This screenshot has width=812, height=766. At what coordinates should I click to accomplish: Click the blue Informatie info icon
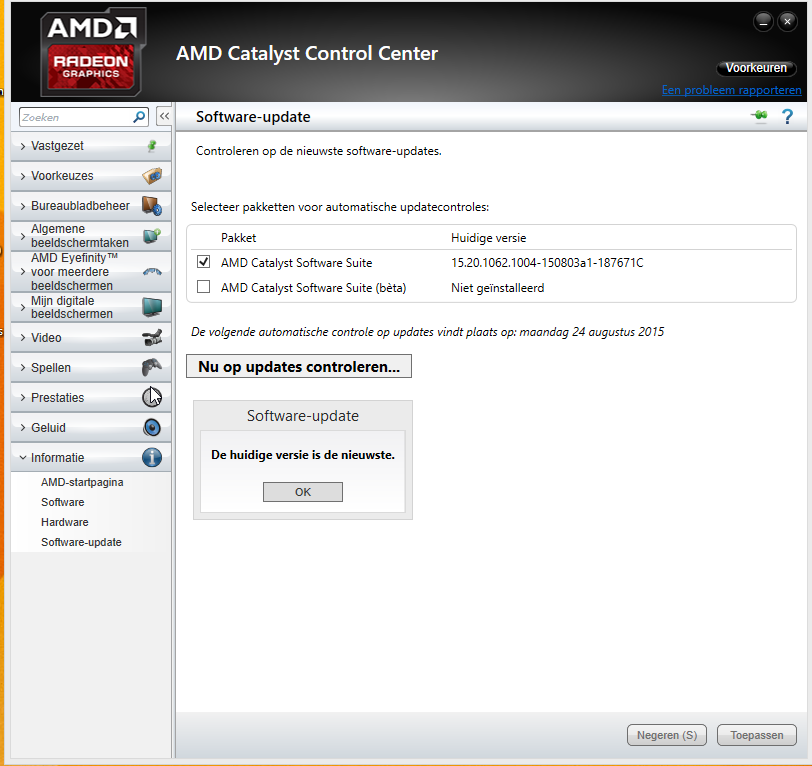coord(152,457)
